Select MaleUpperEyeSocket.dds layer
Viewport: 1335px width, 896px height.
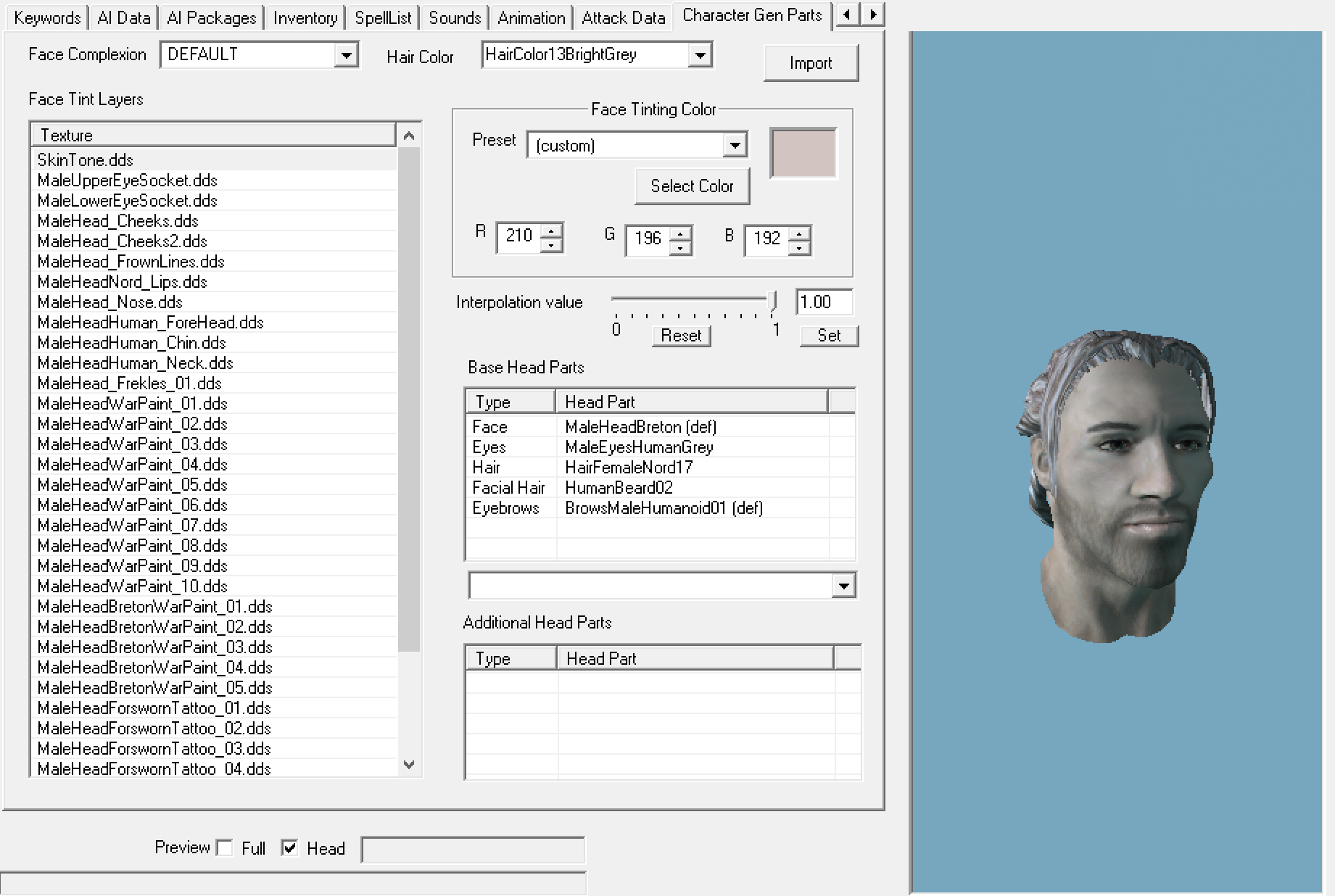tap(215, 181)
